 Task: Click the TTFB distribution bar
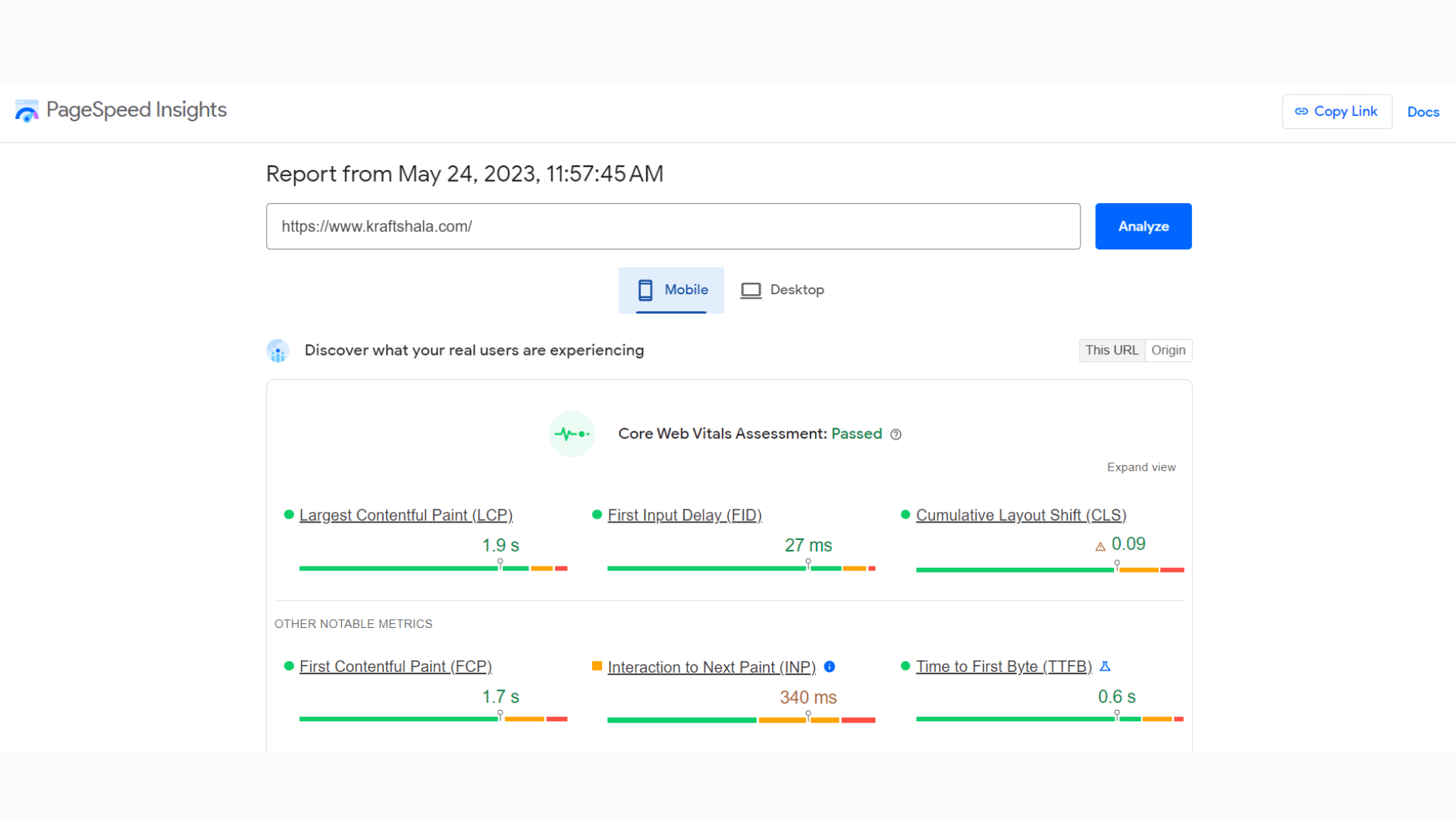pyautogui.click(x=1050, y=718)
